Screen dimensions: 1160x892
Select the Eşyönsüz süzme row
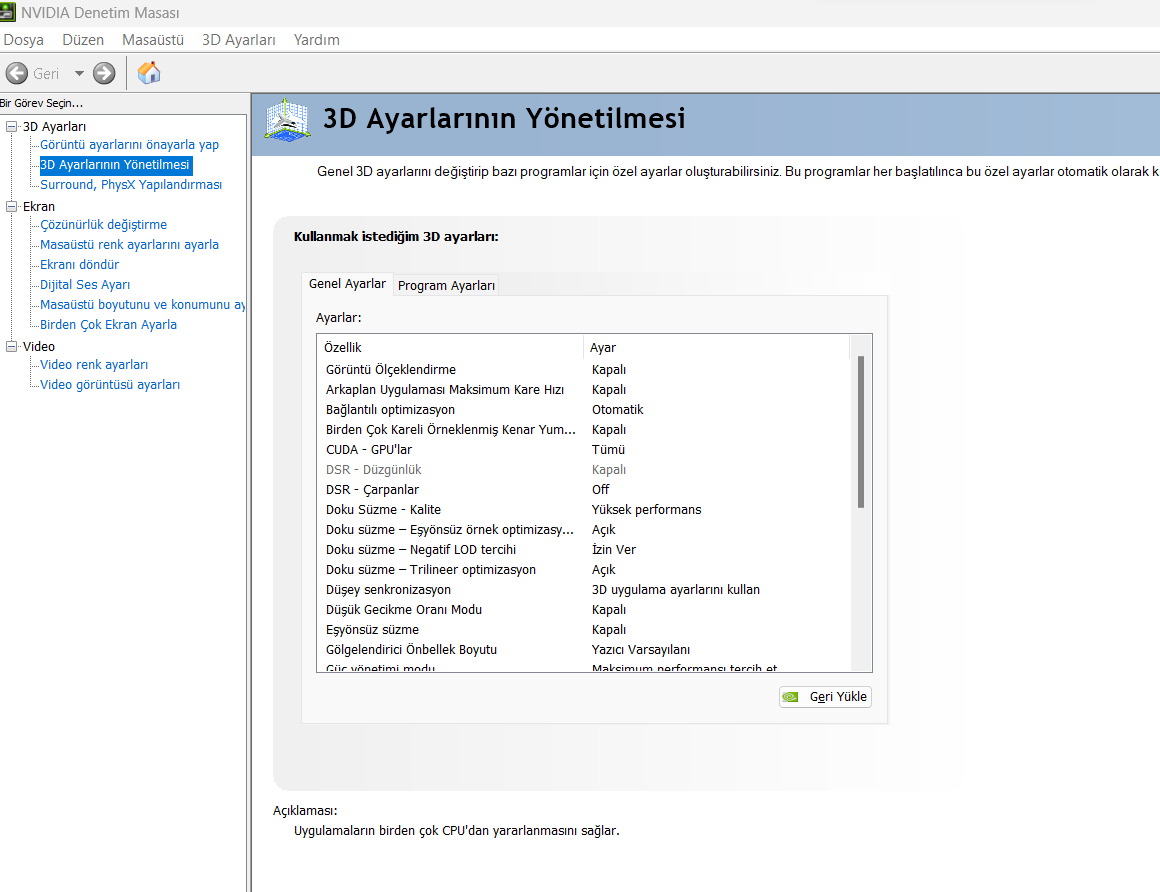pos(584,629)
